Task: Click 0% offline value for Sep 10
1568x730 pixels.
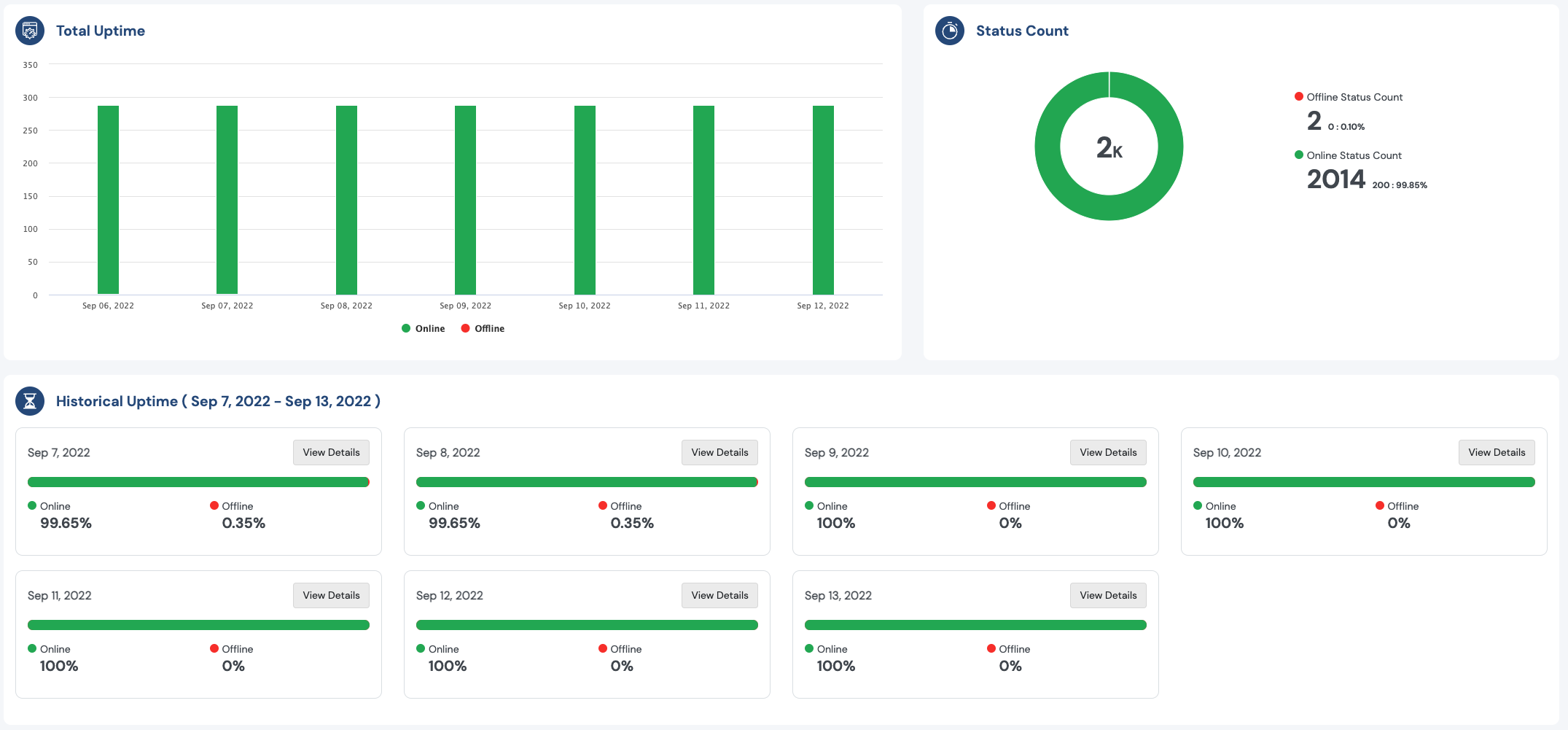Action: (x=1398, y=523)
